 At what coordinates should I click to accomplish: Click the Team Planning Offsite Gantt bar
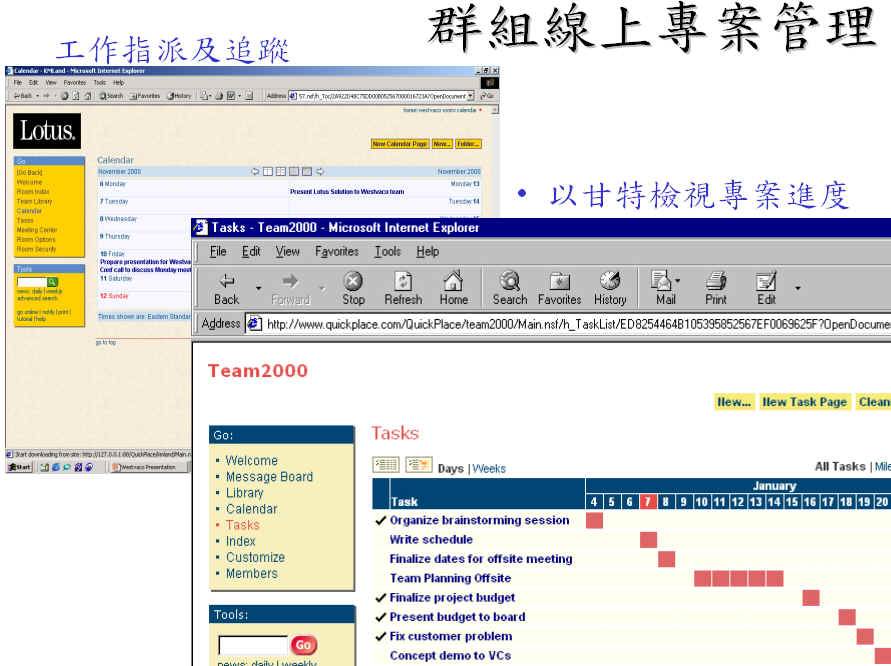click(739, 578)
